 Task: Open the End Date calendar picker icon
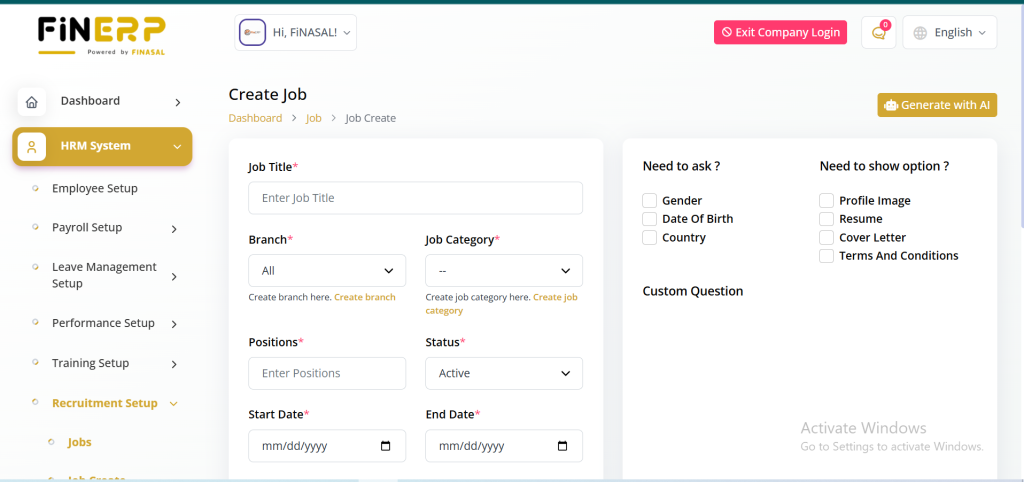(x=563, y=446)
